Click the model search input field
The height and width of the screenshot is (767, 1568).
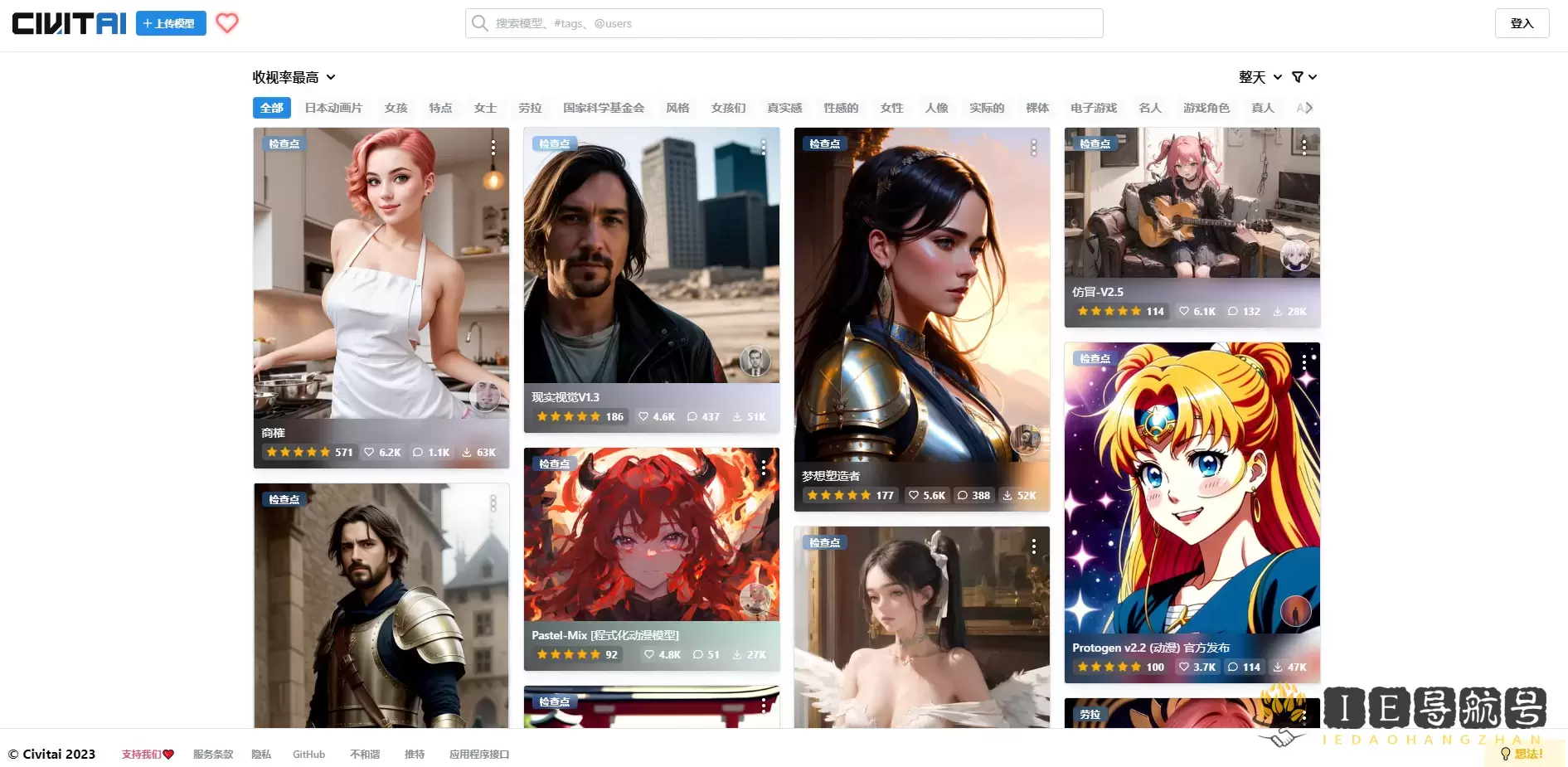point(784,23)
